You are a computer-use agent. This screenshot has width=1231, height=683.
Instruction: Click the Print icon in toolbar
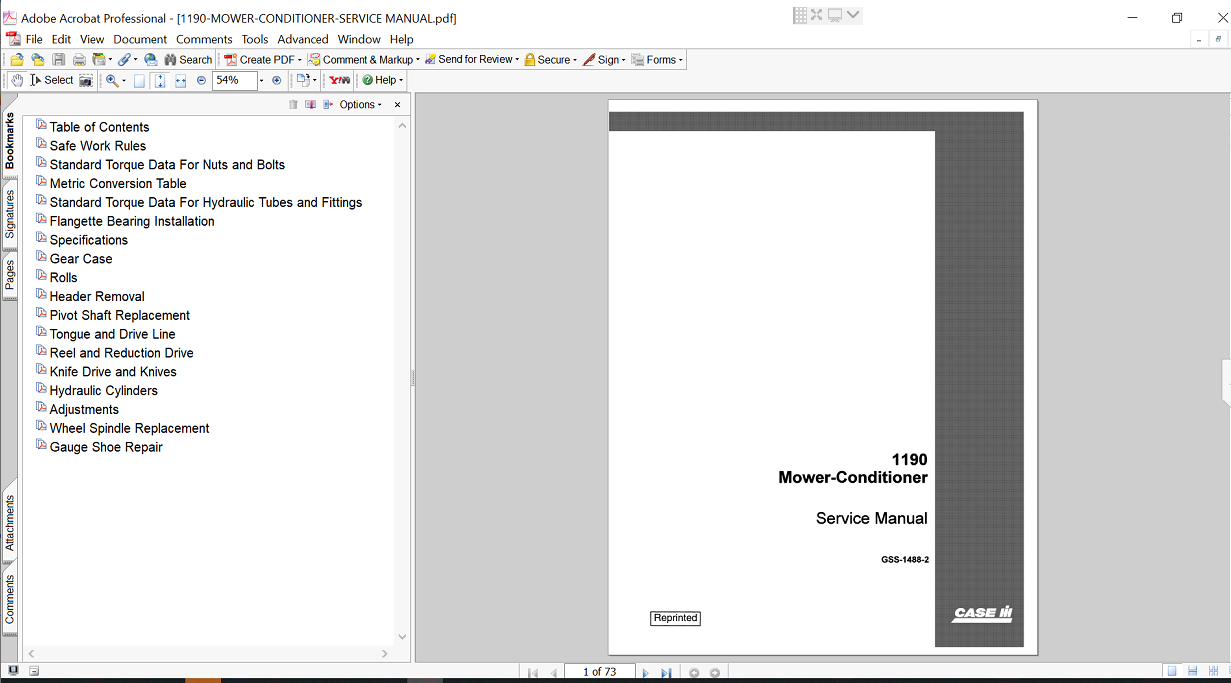[x=79, y=60]
